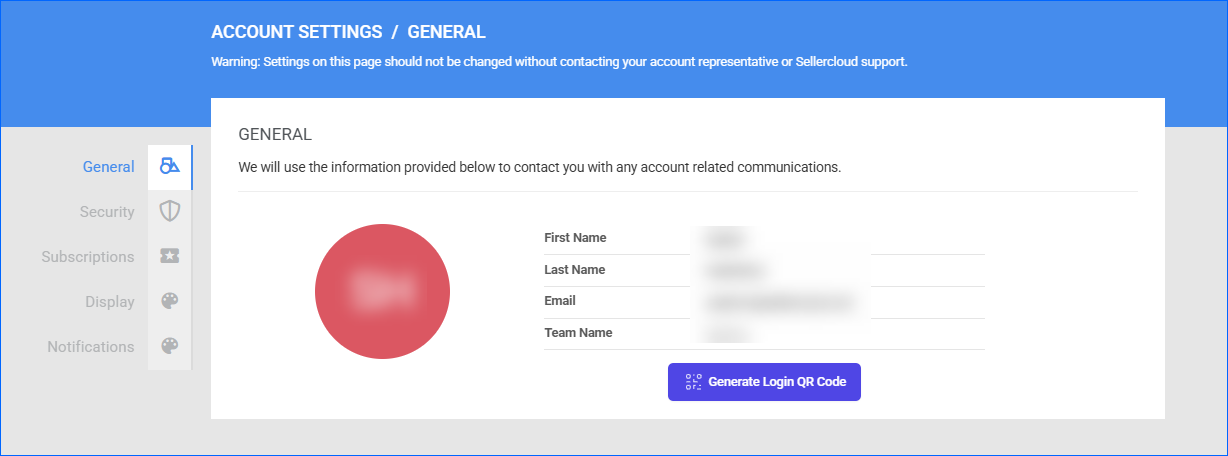1228x456 pixels.
Task: Click the Notifications palette icon
Action: pos(170,347)
